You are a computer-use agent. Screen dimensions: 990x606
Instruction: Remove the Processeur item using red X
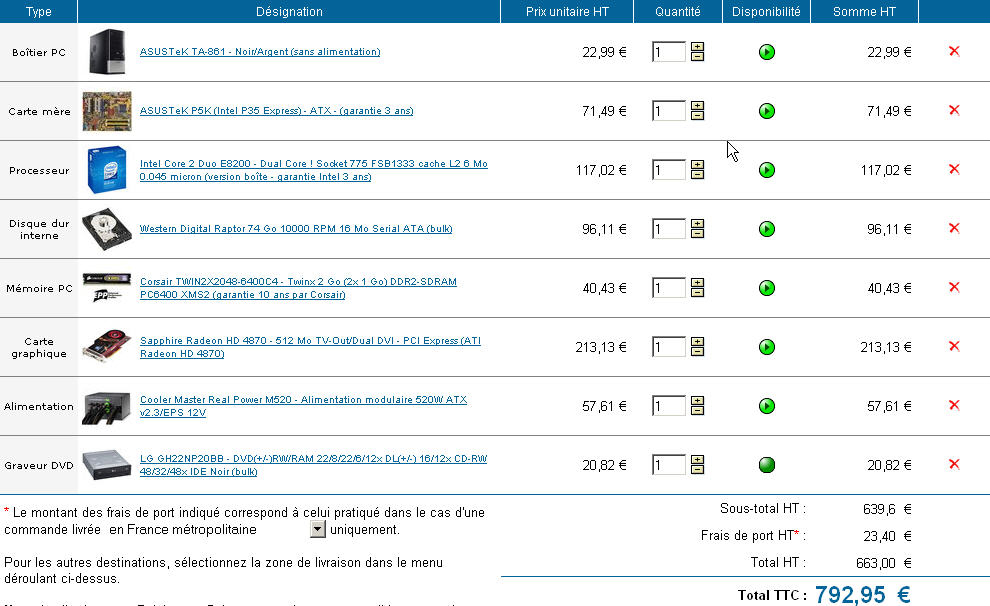tap(954, 169)
